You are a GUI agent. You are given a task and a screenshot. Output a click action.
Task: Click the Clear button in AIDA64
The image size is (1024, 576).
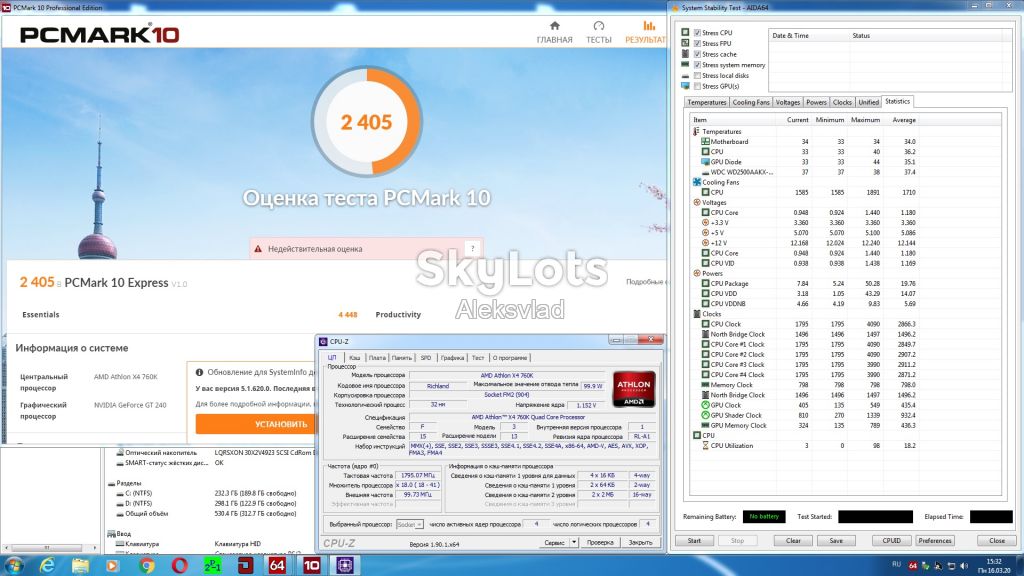(793, 540)
